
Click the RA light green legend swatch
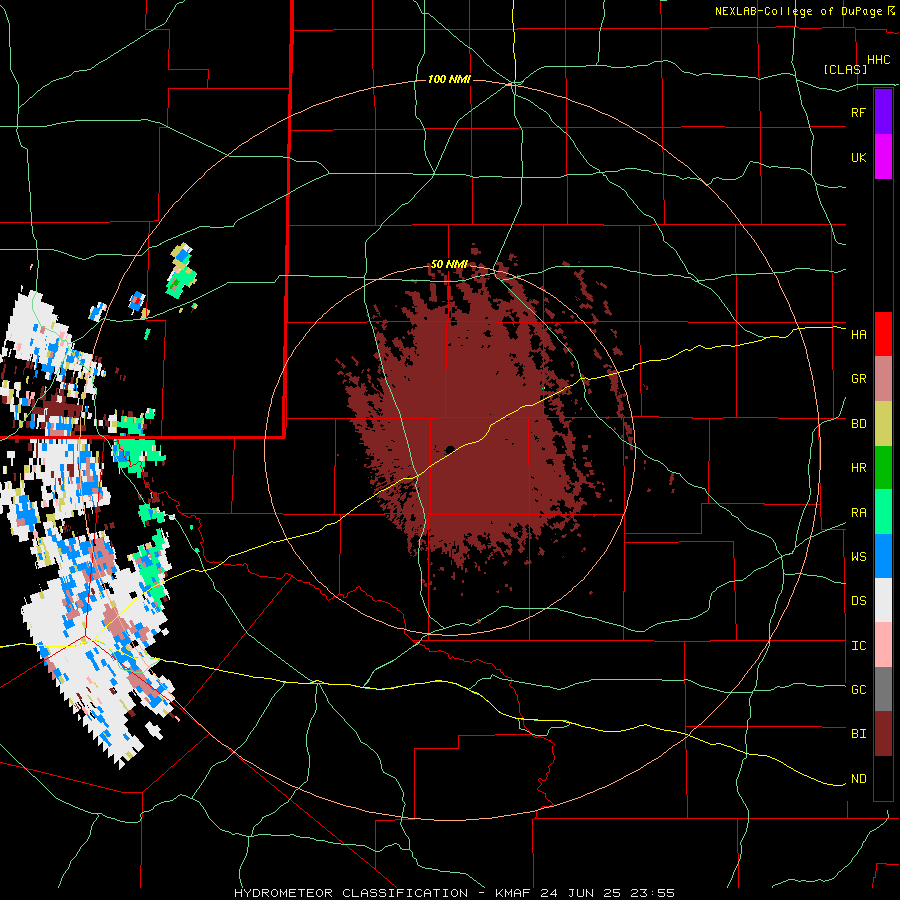coord(883,512)
